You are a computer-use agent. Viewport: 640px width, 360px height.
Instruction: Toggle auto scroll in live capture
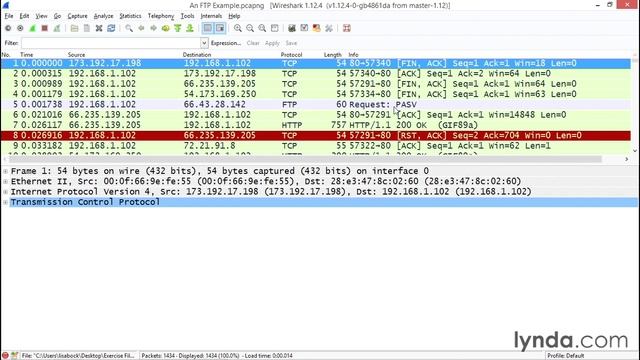pos(220,28)
